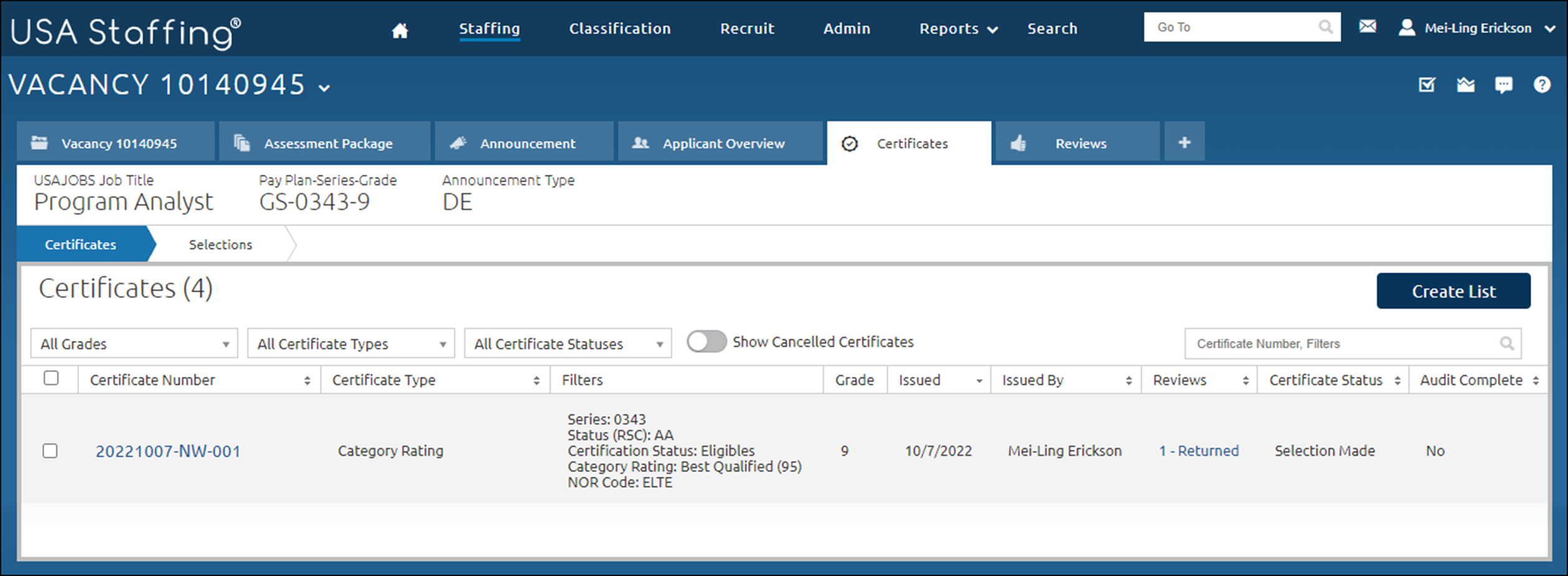Select all certificates header checkbox

pos(51,378)
